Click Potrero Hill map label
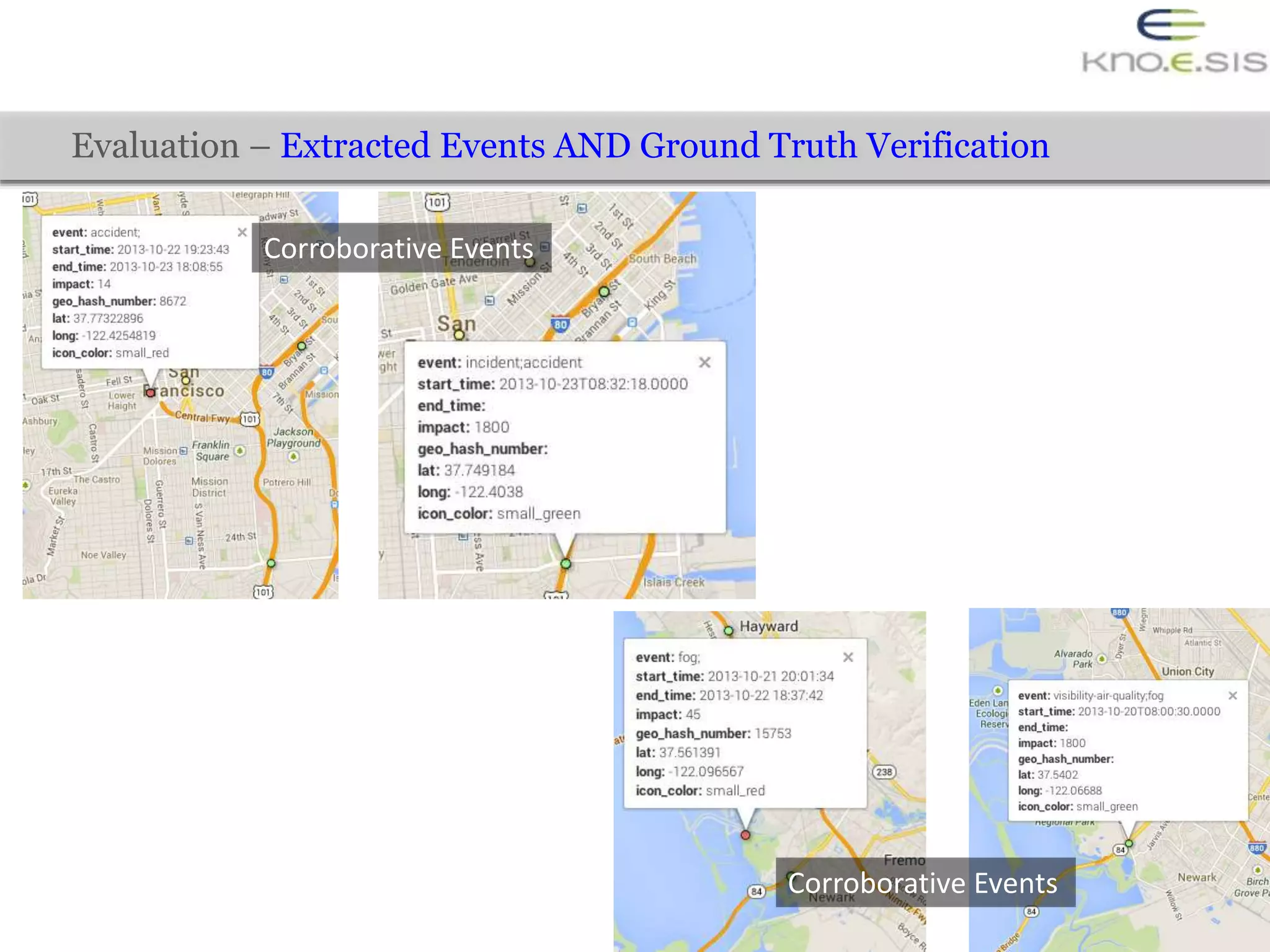This screenshot has width=1270, height=952. tap(287, 482)
